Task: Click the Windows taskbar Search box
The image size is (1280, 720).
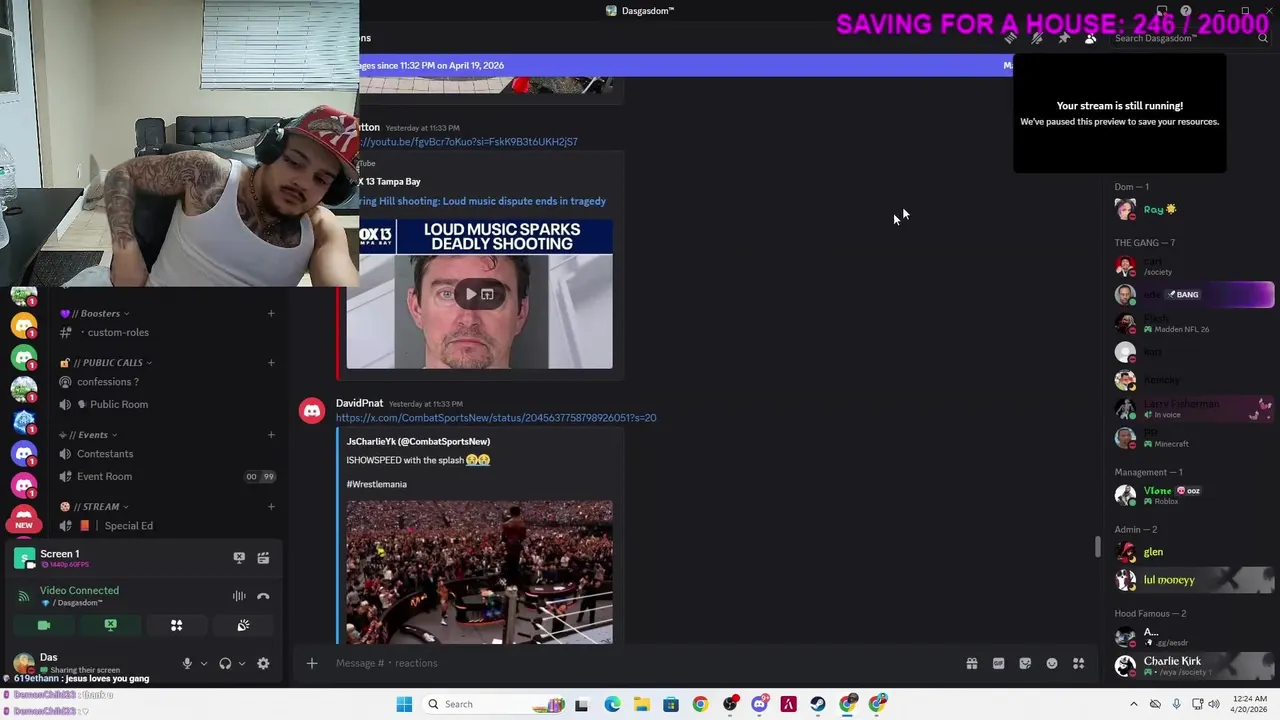Action: (495, 704)
